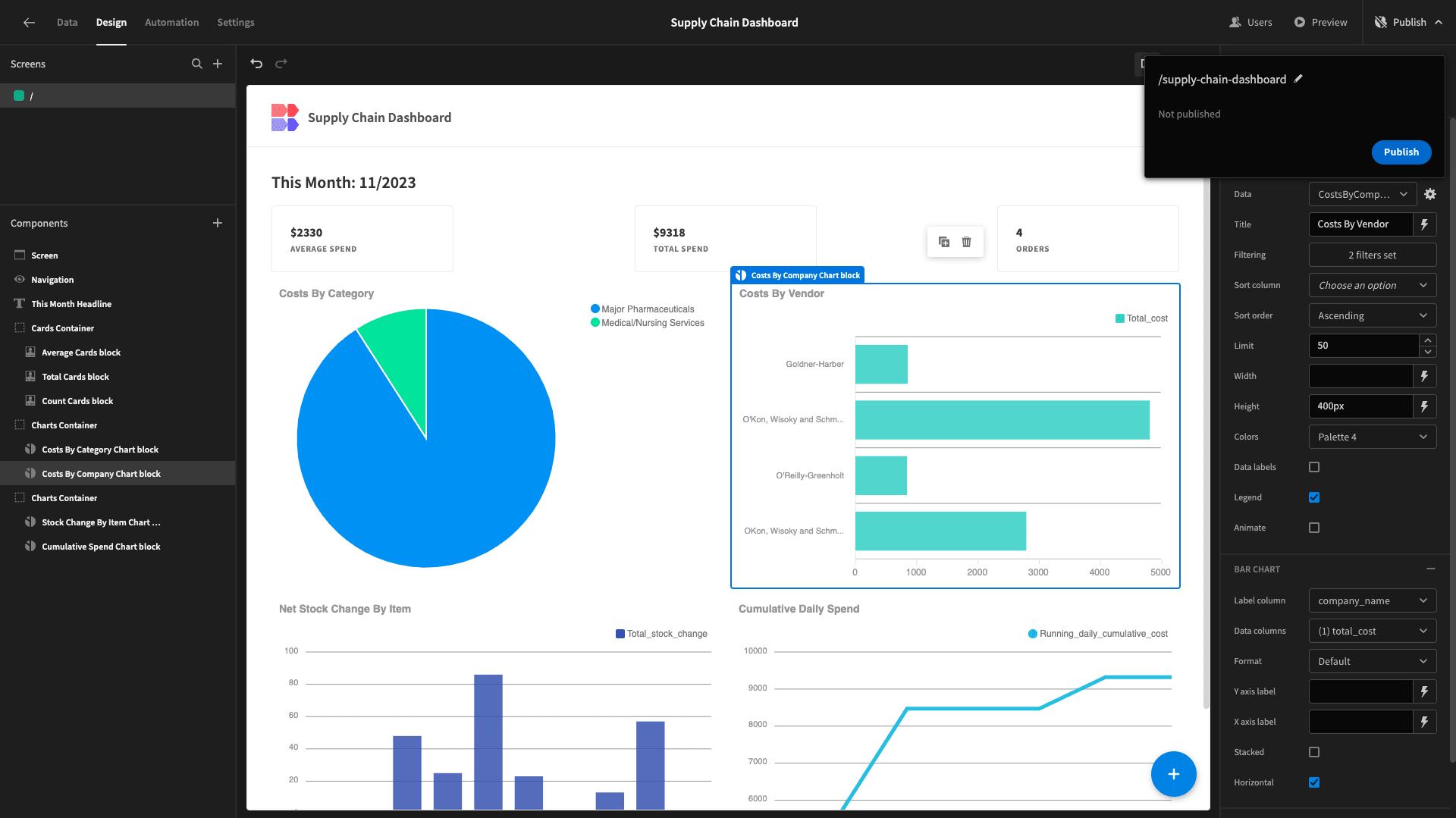Open bindings lightning icon for Height
Image resolution: width=1456 pixels, height=818 pixels.
[1425, 406]
